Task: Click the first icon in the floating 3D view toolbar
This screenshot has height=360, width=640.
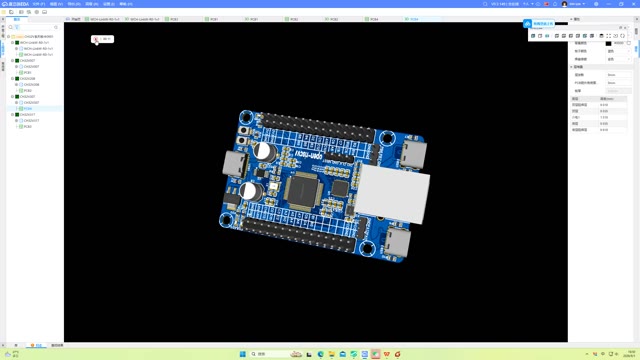Action: [533, 36]
